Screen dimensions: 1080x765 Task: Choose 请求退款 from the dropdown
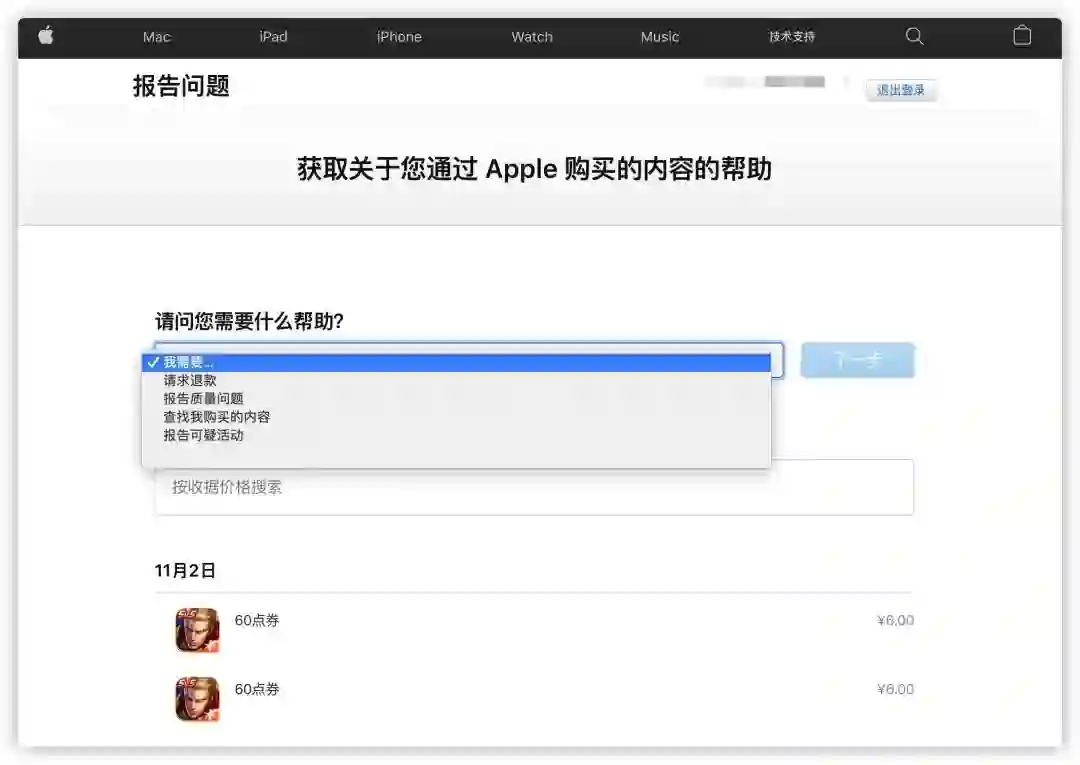click(456, 380)
